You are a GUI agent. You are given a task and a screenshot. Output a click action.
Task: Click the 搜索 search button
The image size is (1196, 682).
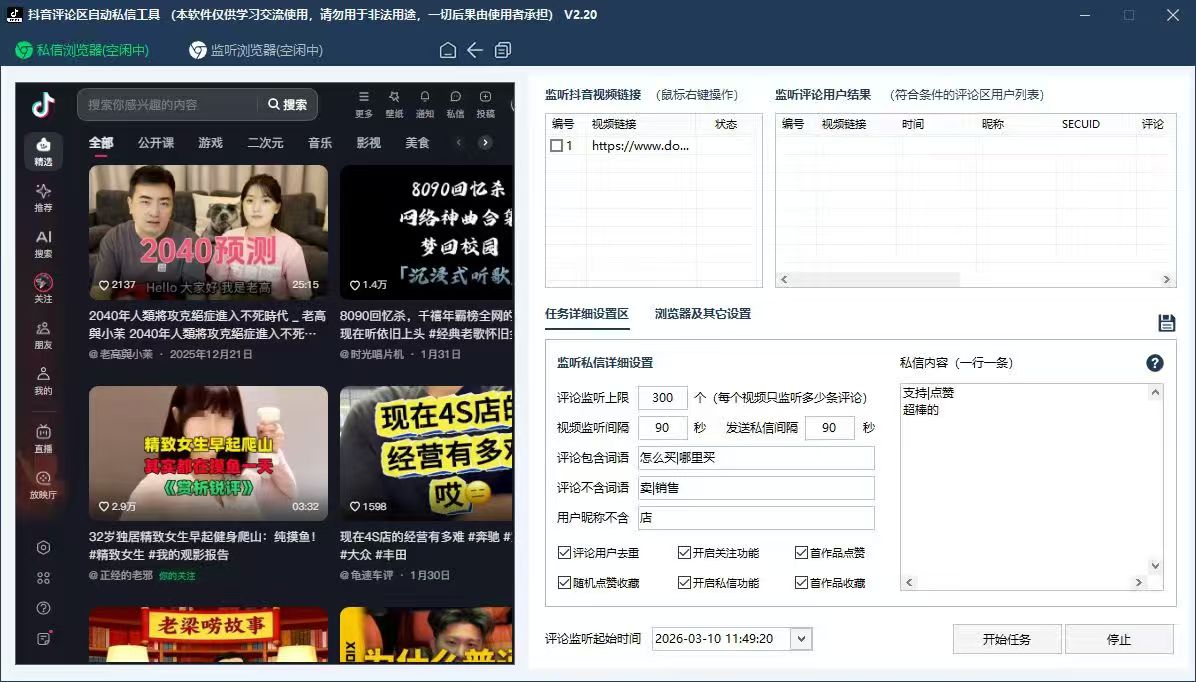coord(288,105)
